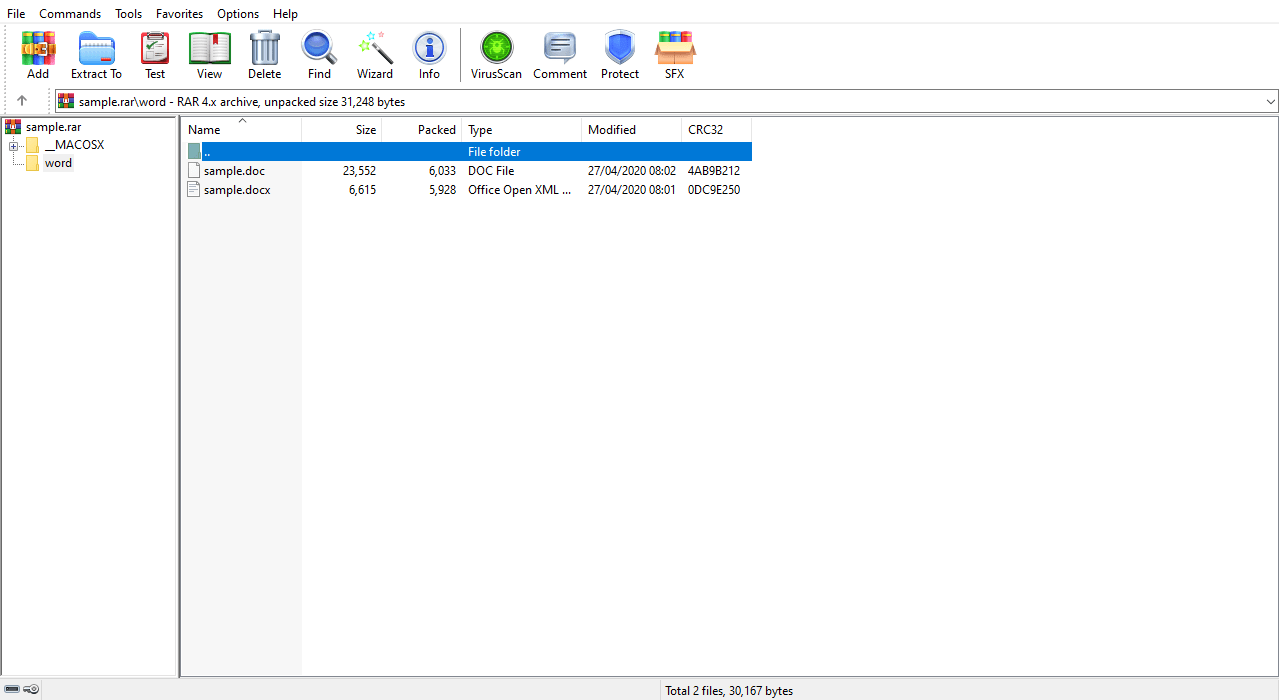Open the Commands menu
The height and width of the screenshot is (700, 1279).
point(70,14)
